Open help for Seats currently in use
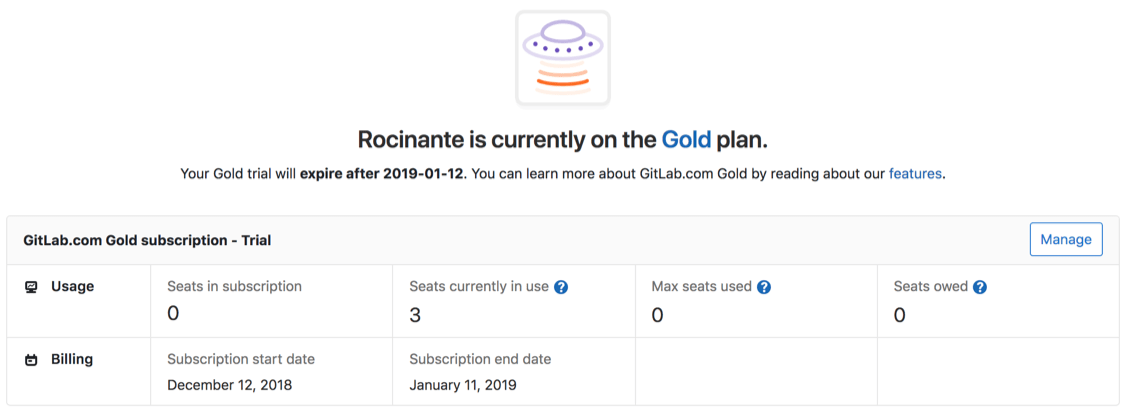This screenshot has width=1122, height=415. (561, 287)
